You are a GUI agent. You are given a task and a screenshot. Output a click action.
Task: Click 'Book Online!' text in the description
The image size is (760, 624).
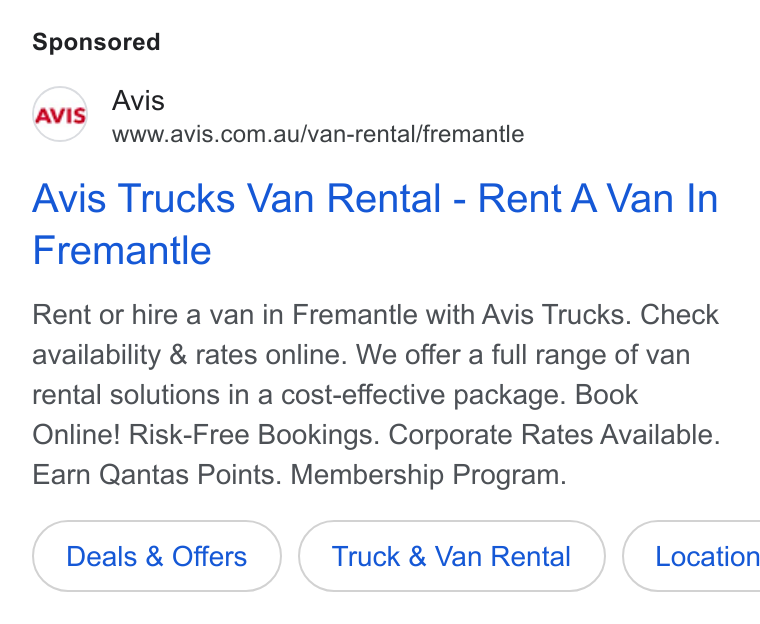coord(335,415)
